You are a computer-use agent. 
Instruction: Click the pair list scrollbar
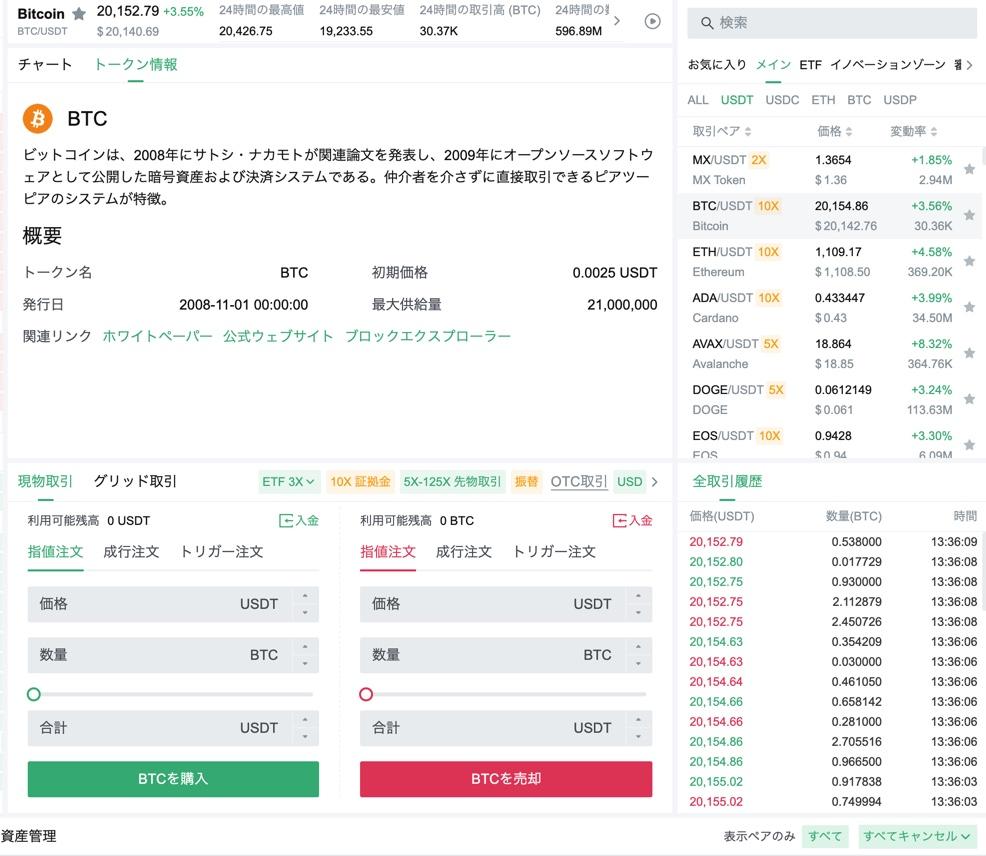982,157
